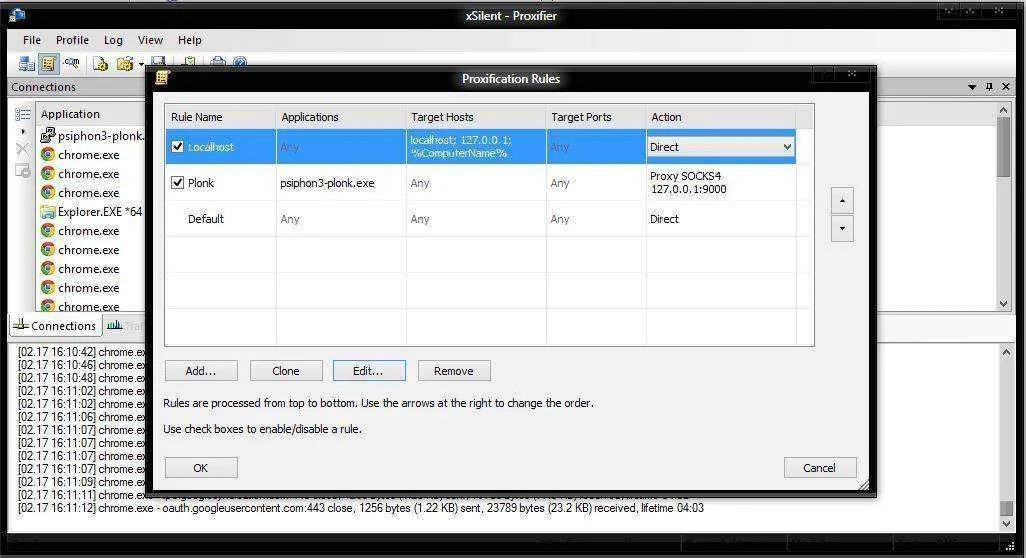Image resolution: width=1026 pixels, height=558 pixels.
Task: Select the Default rule name
Action: click(x=205, y=218)
